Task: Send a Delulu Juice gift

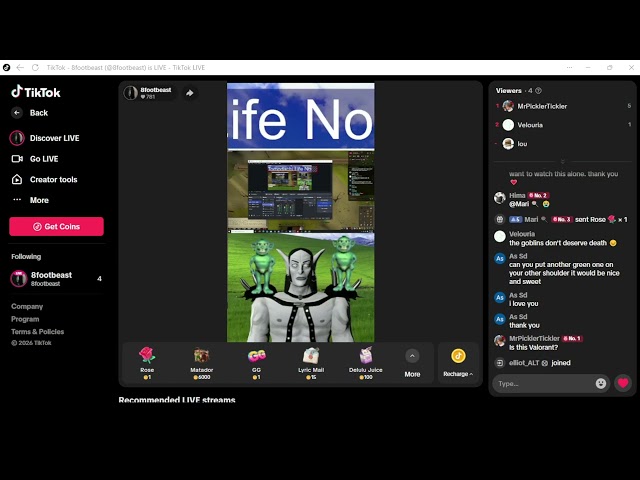Action: coord(366,362)
